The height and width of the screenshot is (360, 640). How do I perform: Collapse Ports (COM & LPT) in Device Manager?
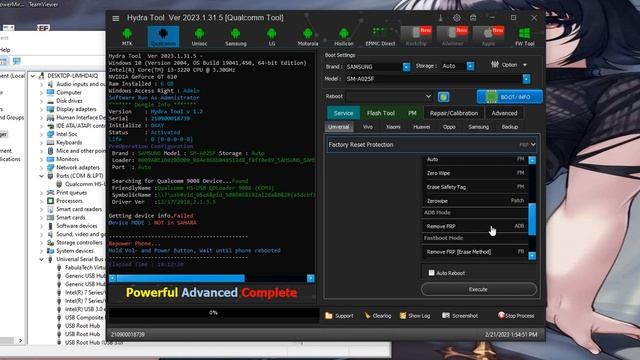point(41,176)
